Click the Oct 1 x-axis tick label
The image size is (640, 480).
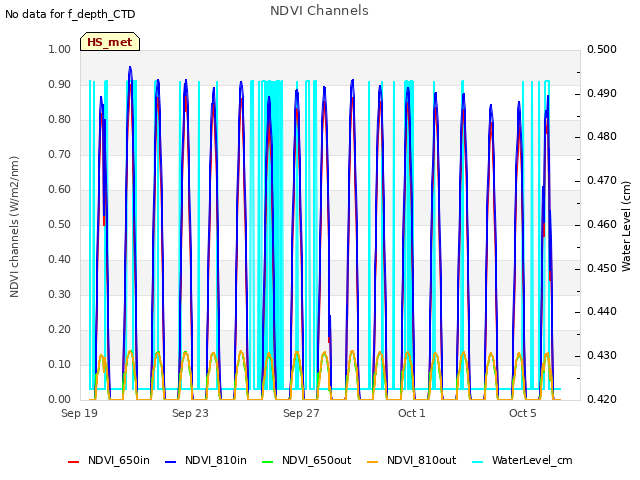point(412,413)
